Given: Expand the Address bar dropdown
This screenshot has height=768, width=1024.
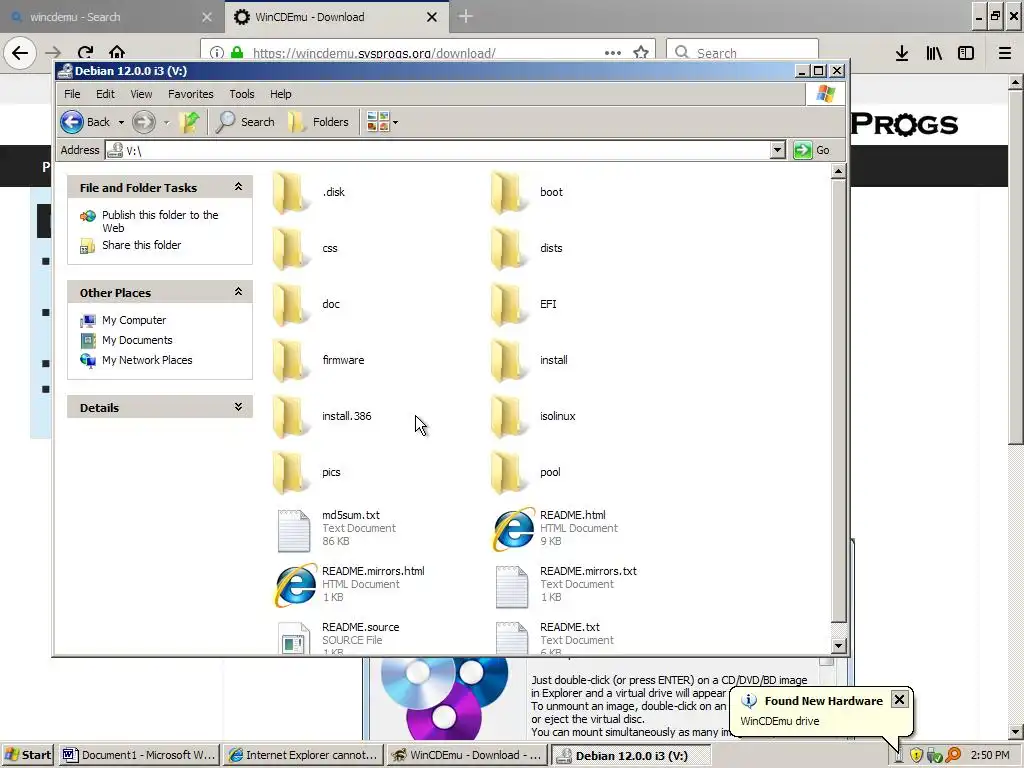Looking at the screenshot, I should pyautogui.click(x=777, y=150).
